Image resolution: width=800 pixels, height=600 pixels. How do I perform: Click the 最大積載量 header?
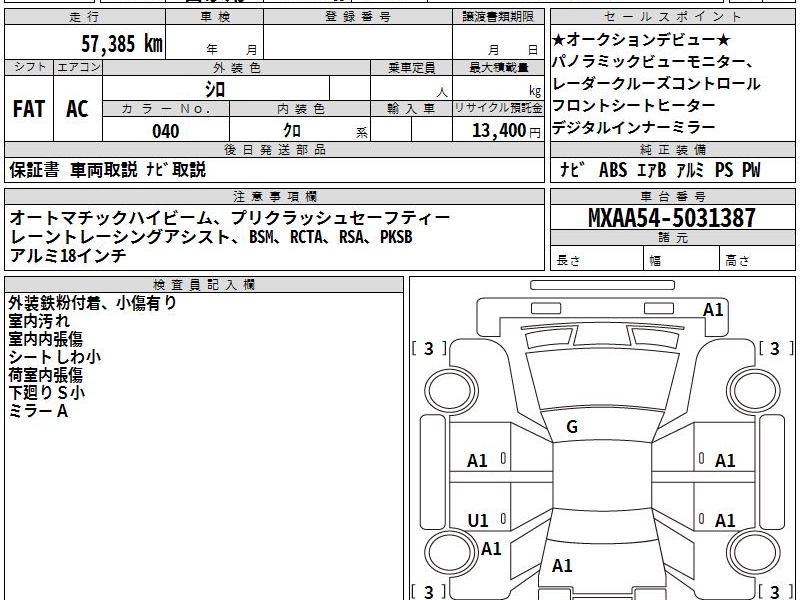pos(498,67)
